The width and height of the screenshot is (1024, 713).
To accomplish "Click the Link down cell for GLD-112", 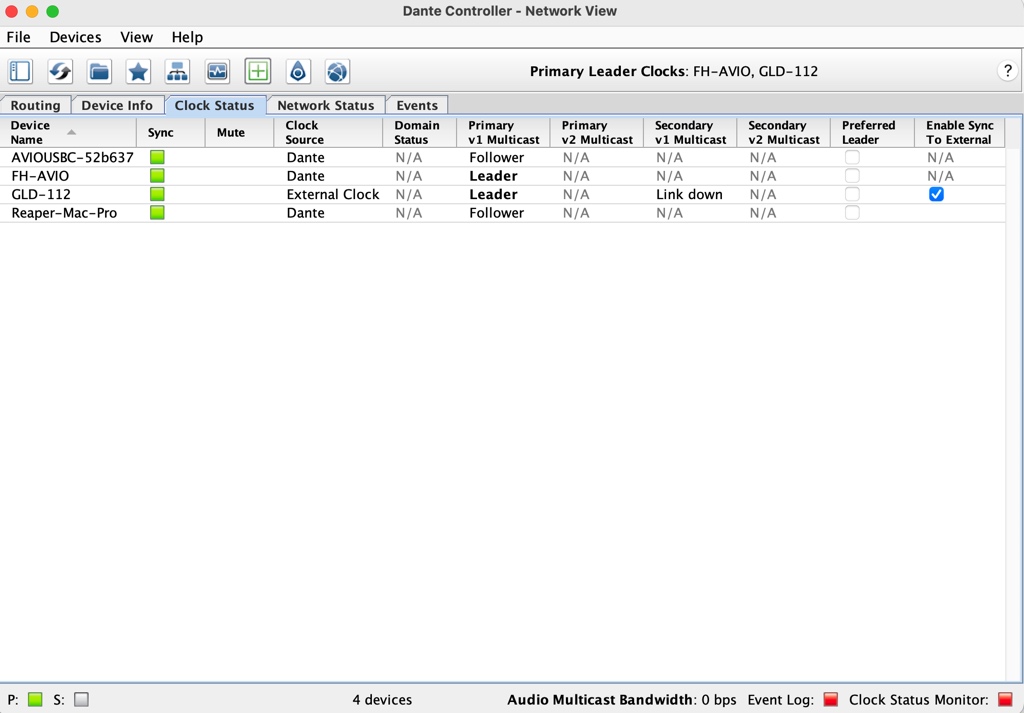I will pyautogui.click(x=689, y=194).
